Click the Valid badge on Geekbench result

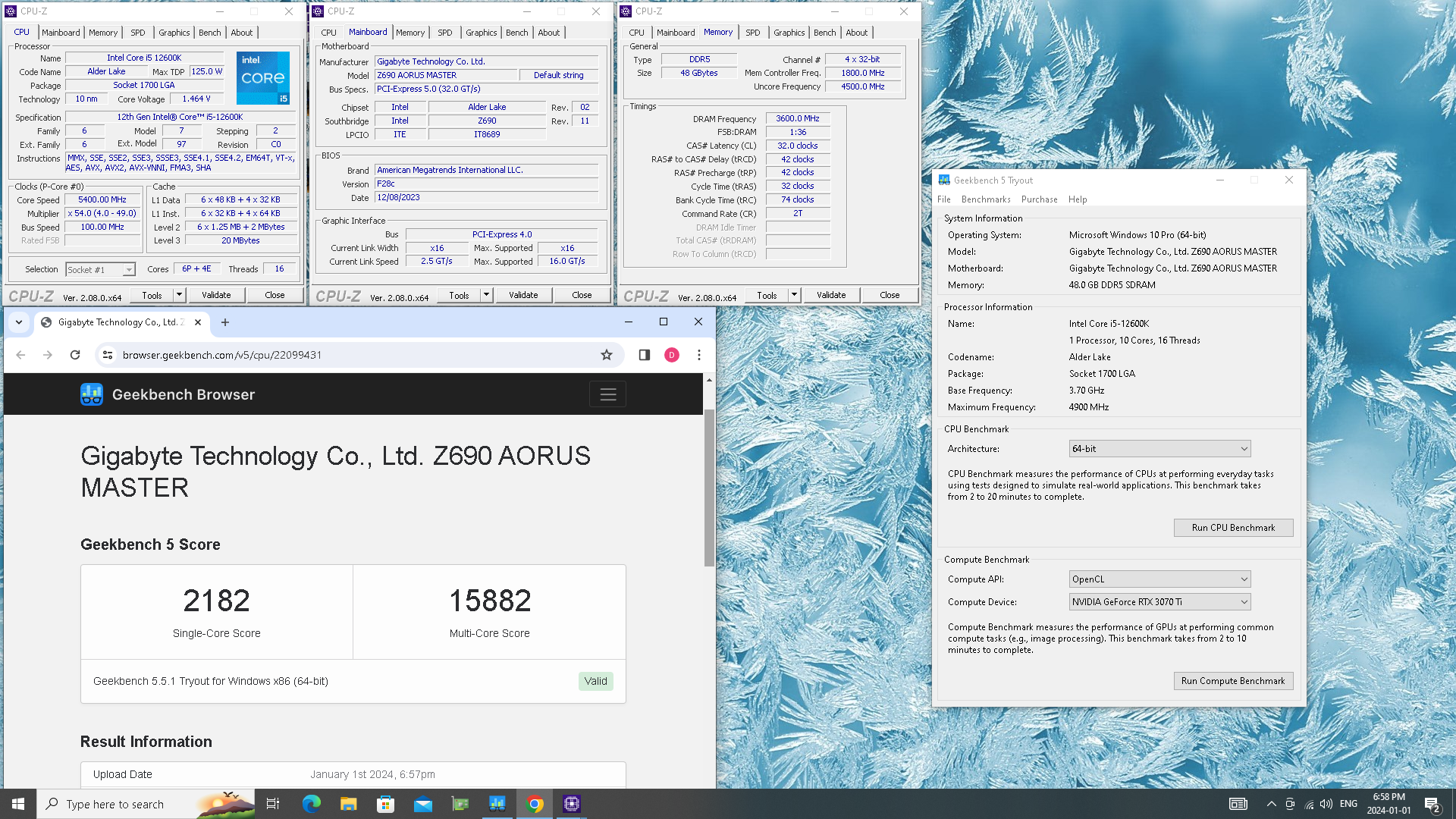[595, 681]
